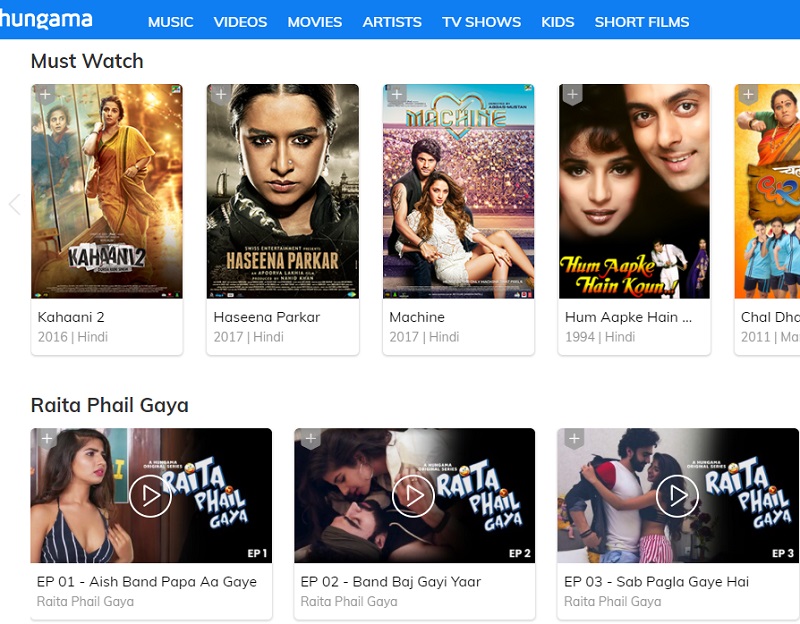
Task: Open the Must Watch section heading
Action: coord(87,61)
